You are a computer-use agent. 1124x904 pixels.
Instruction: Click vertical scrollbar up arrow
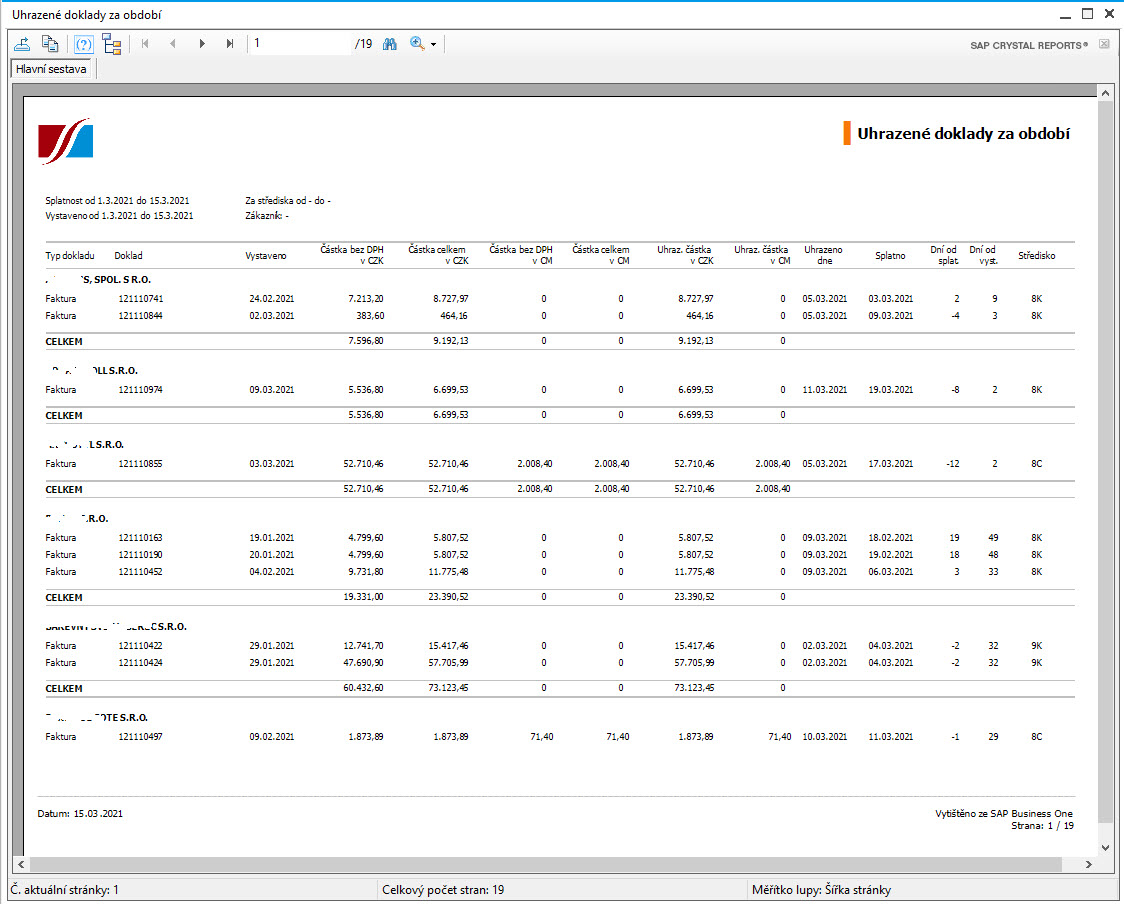coord(1105,93)
